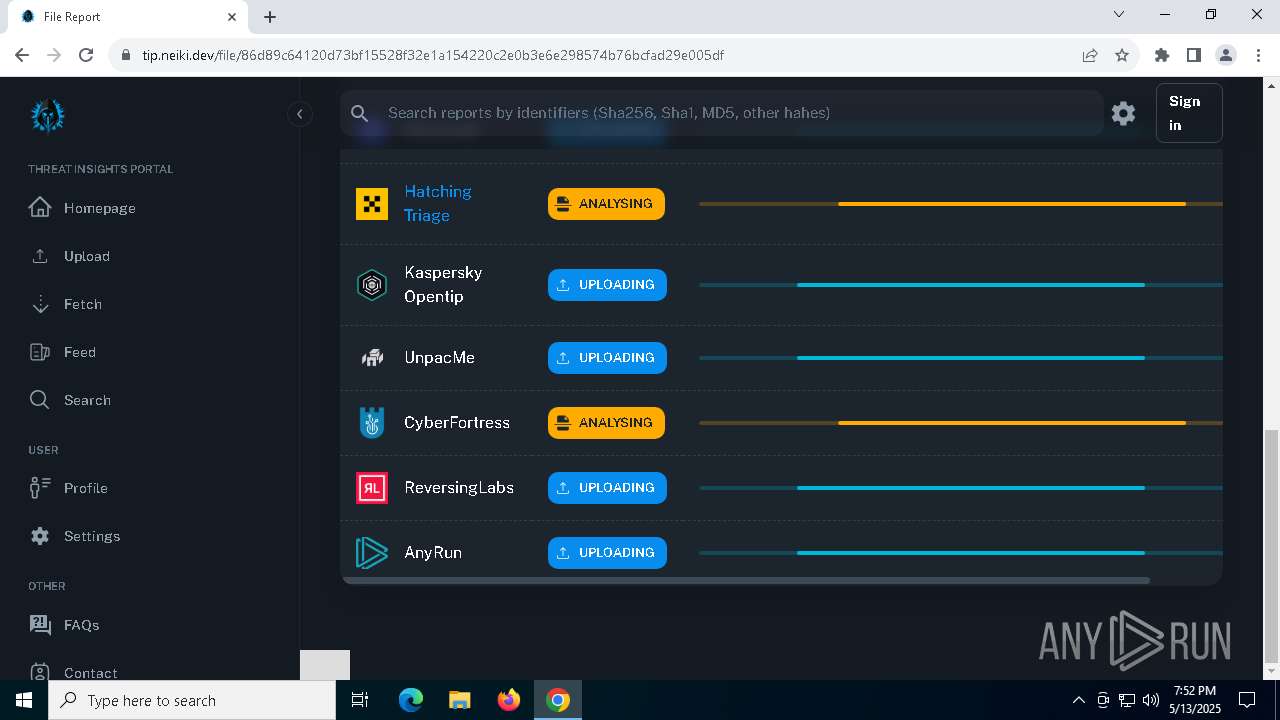Viewport: 1280px width, 720px height.
Task: Click the Upload arrow icon in sidebar
Action: 40,256
